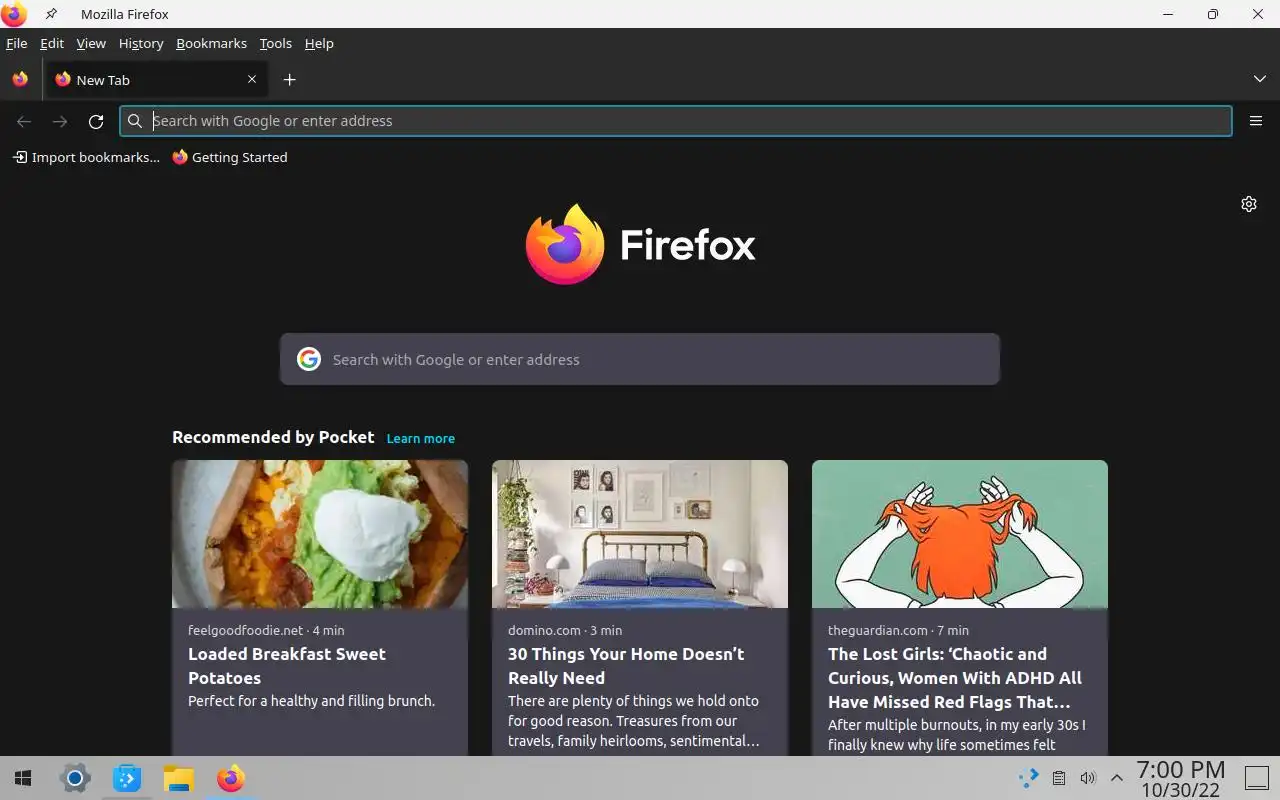The height and width of the screenshot is (800, 1280).
Task: Click the show desktop button
Action: point(1256,778)
